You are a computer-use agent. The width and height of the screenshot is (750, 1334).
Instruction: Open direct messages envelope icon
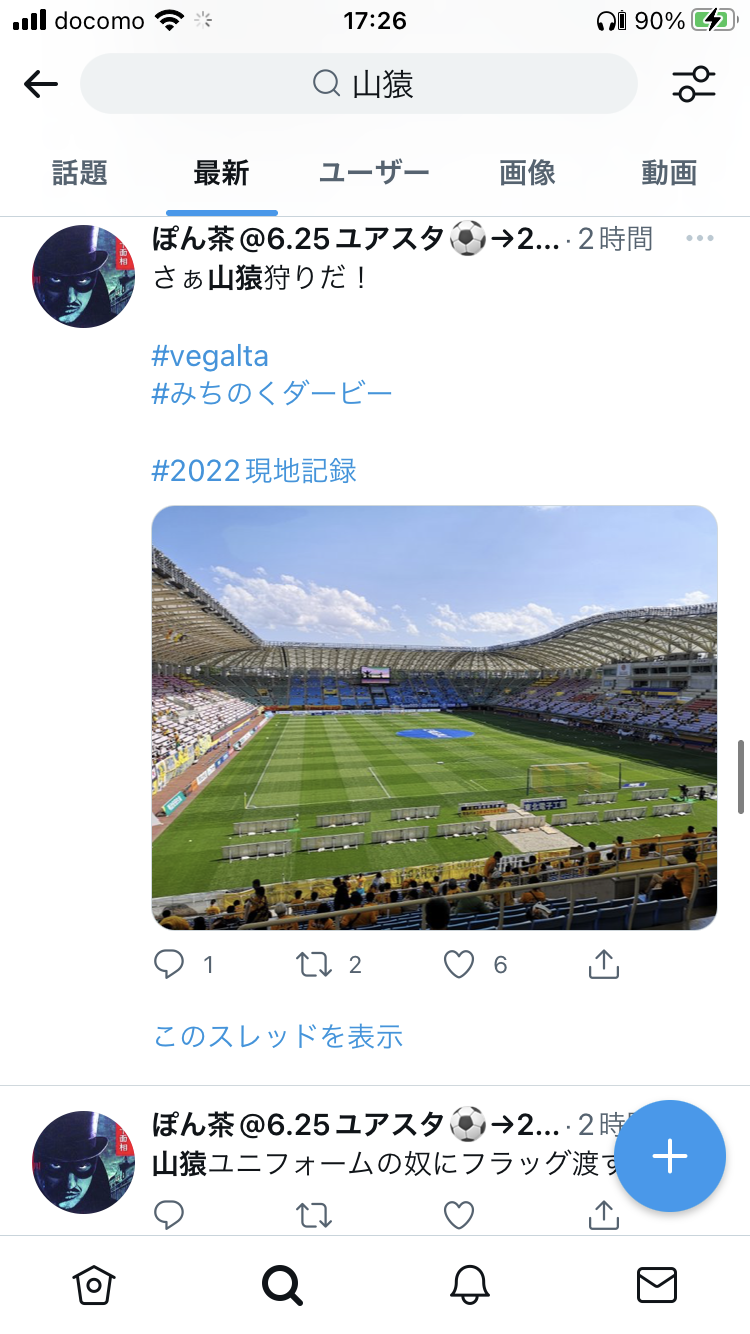click(657, 1285)
